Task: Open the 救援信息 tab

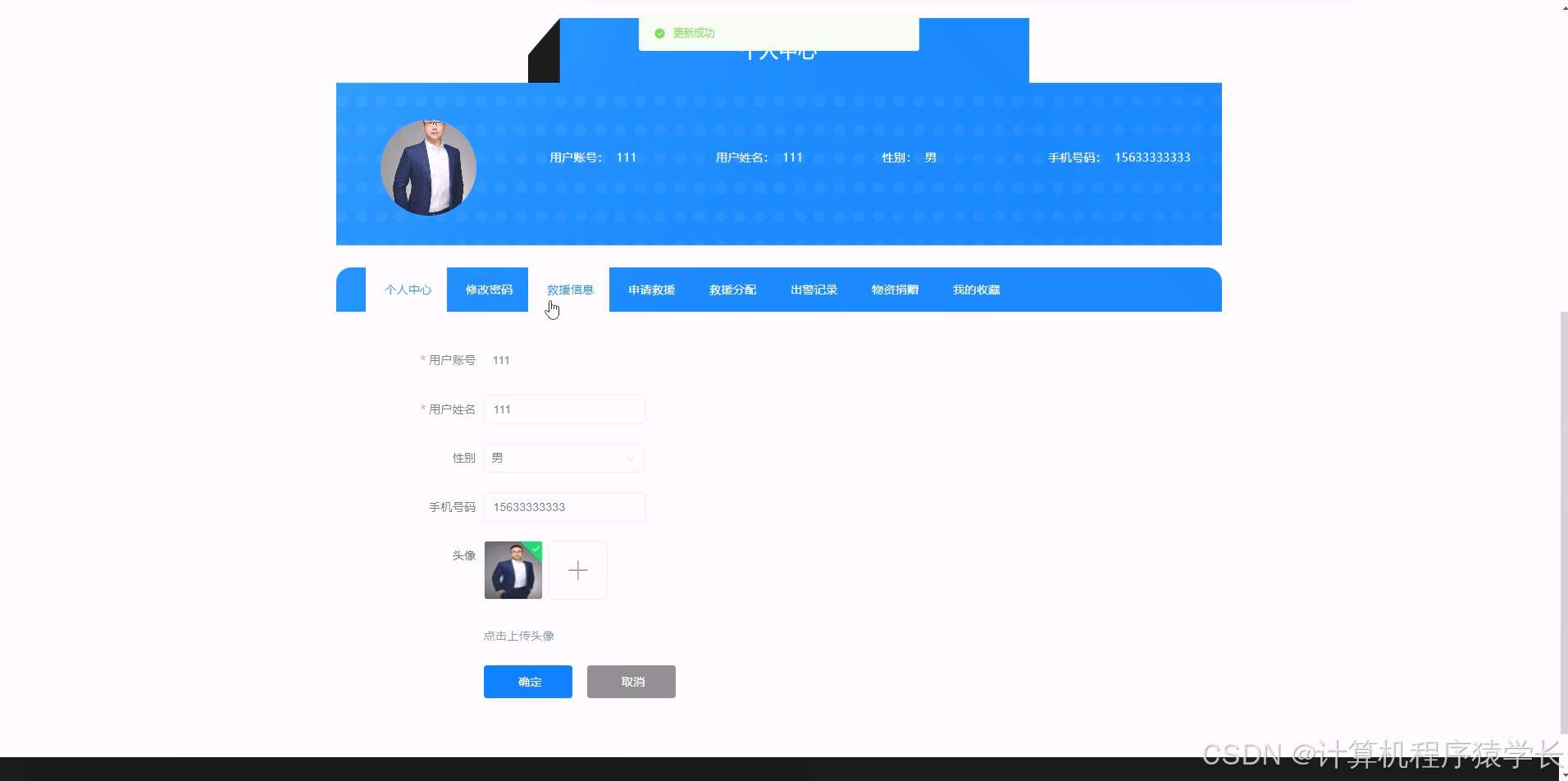Action: [x=570, y=289]
